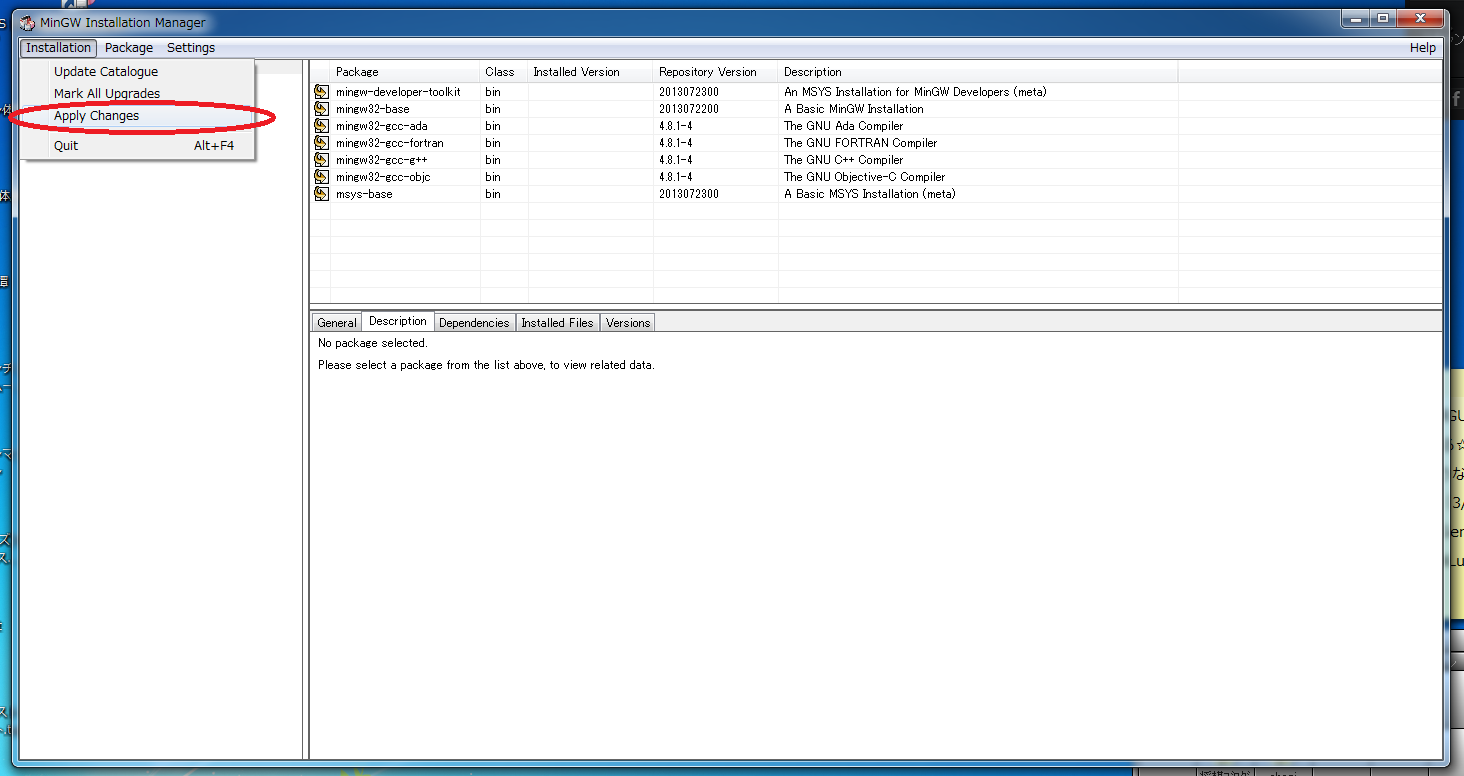
Task: Switch to the Dependencies tab
Action: (x=474, y=323)
